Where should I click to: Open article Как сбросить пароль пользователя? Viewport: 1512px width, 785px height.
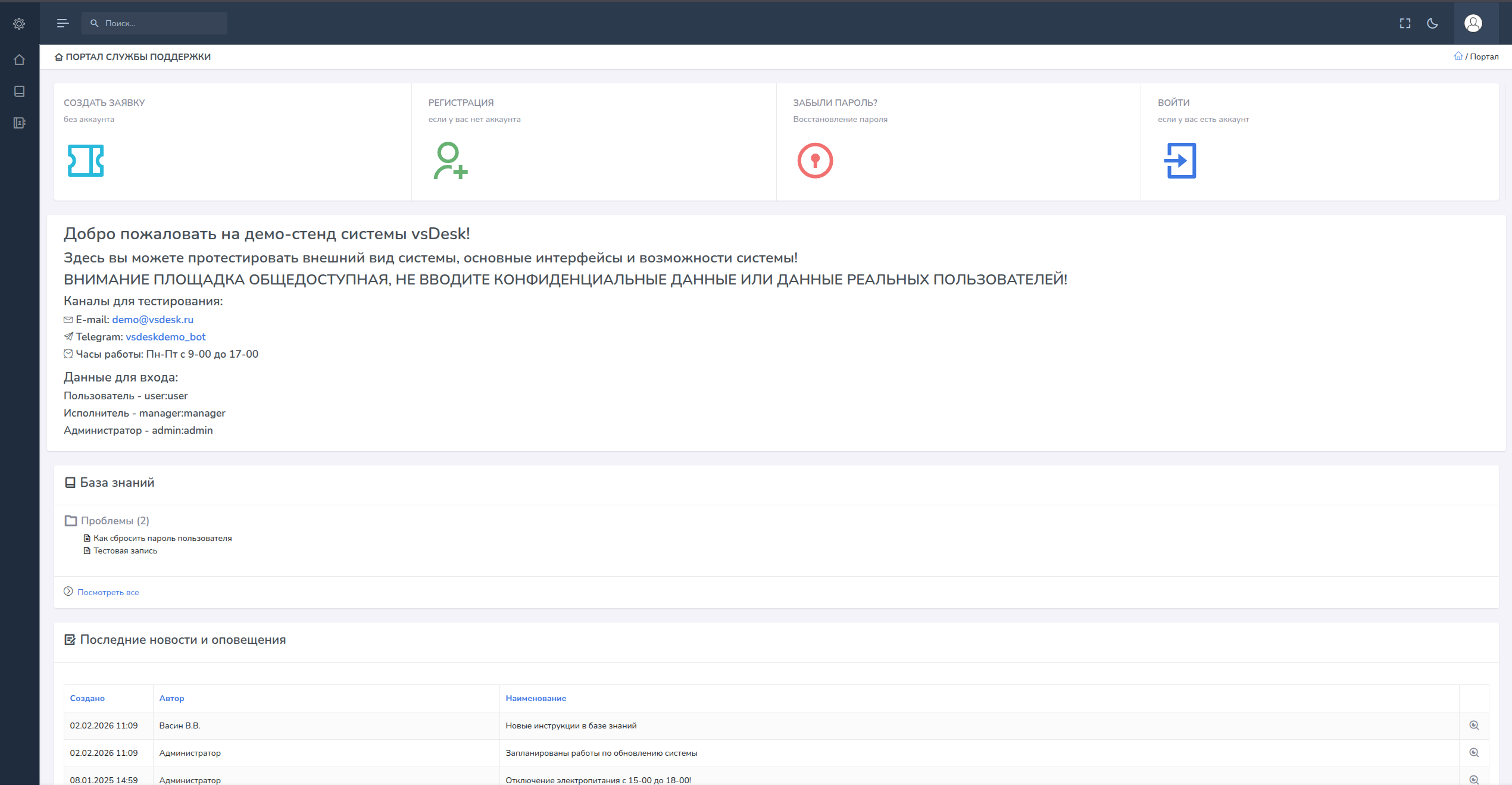163,538
